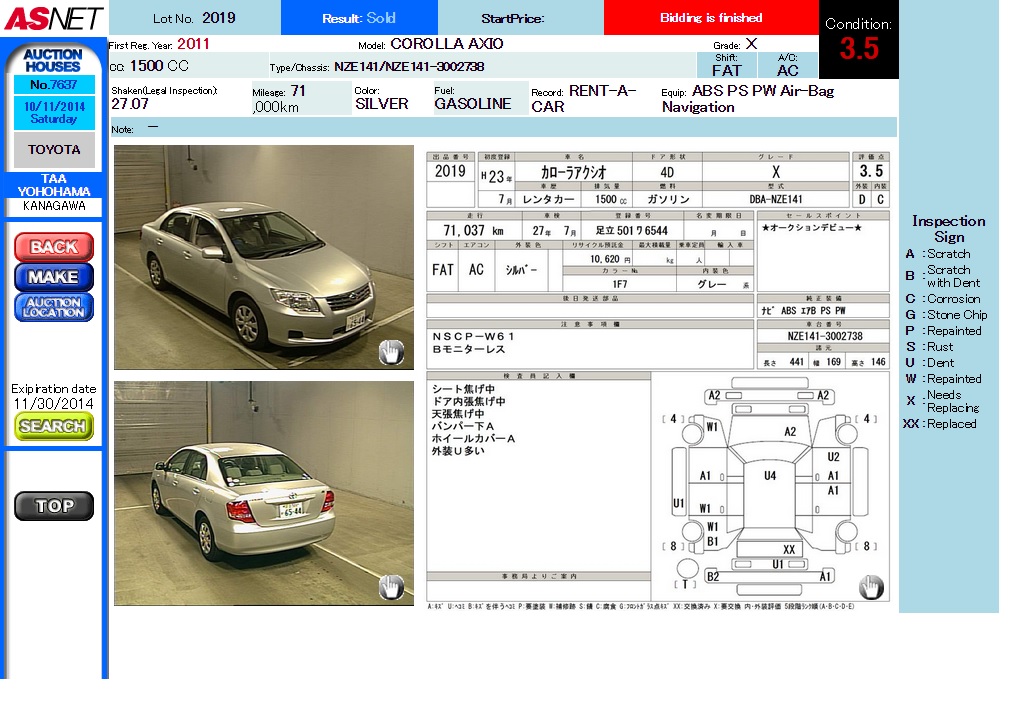Click the hand zoom icon on damage diagram
Viewport: 1030px width, 702px height.
(x=871, y=586)
